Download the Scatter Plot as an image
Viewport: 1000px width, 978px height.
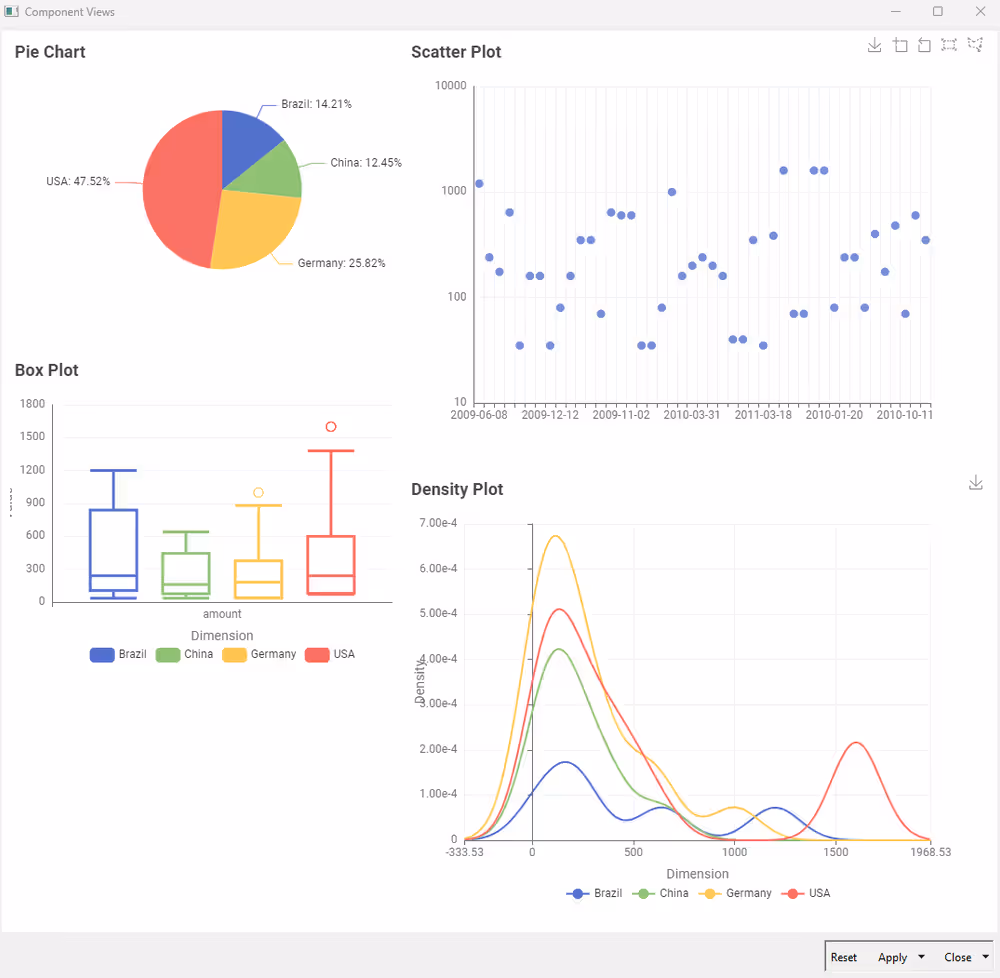874,45
